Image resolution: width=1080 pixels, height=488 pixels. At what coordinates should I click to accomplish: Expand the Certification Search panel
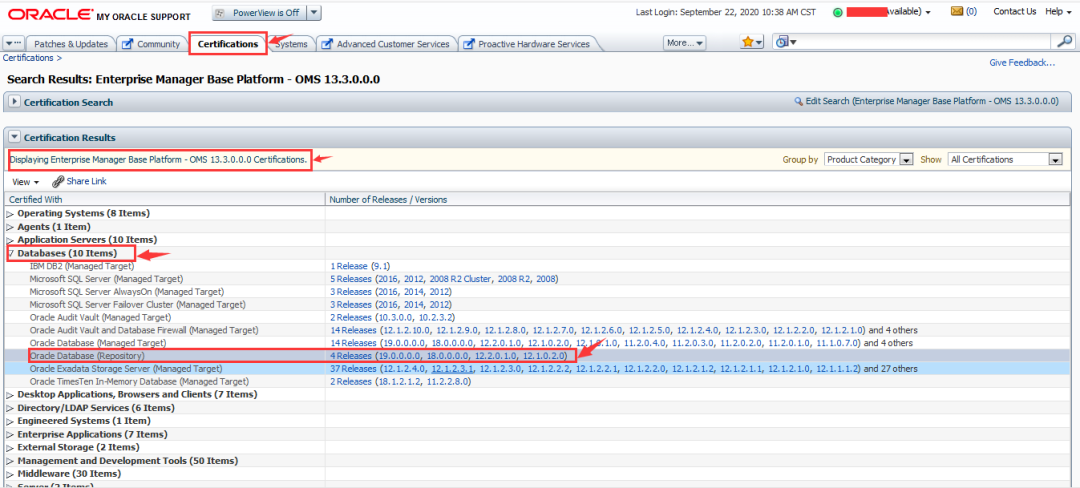pyautogui.click(x=14, y=102)
